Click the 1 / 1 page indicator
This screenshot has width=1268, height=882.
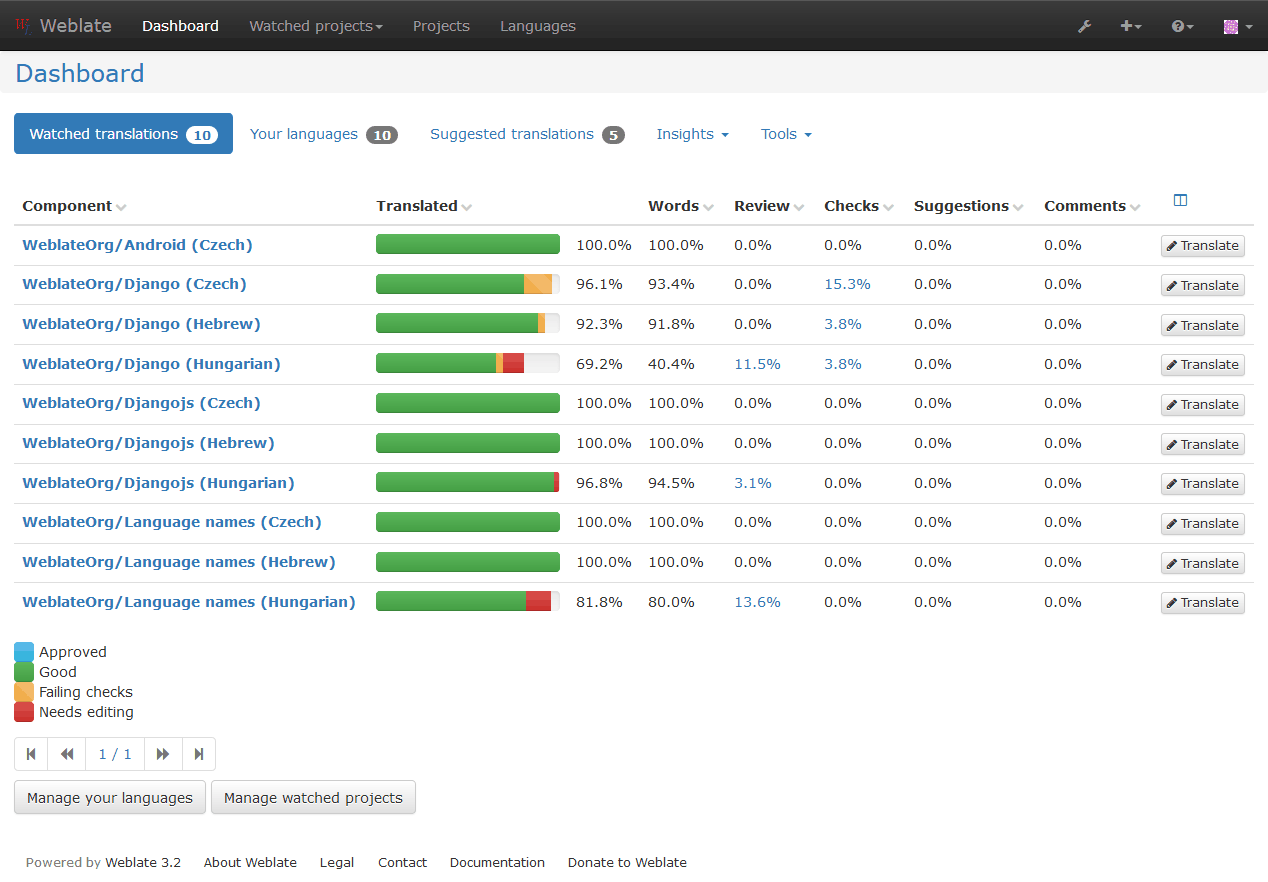point(115,754)
